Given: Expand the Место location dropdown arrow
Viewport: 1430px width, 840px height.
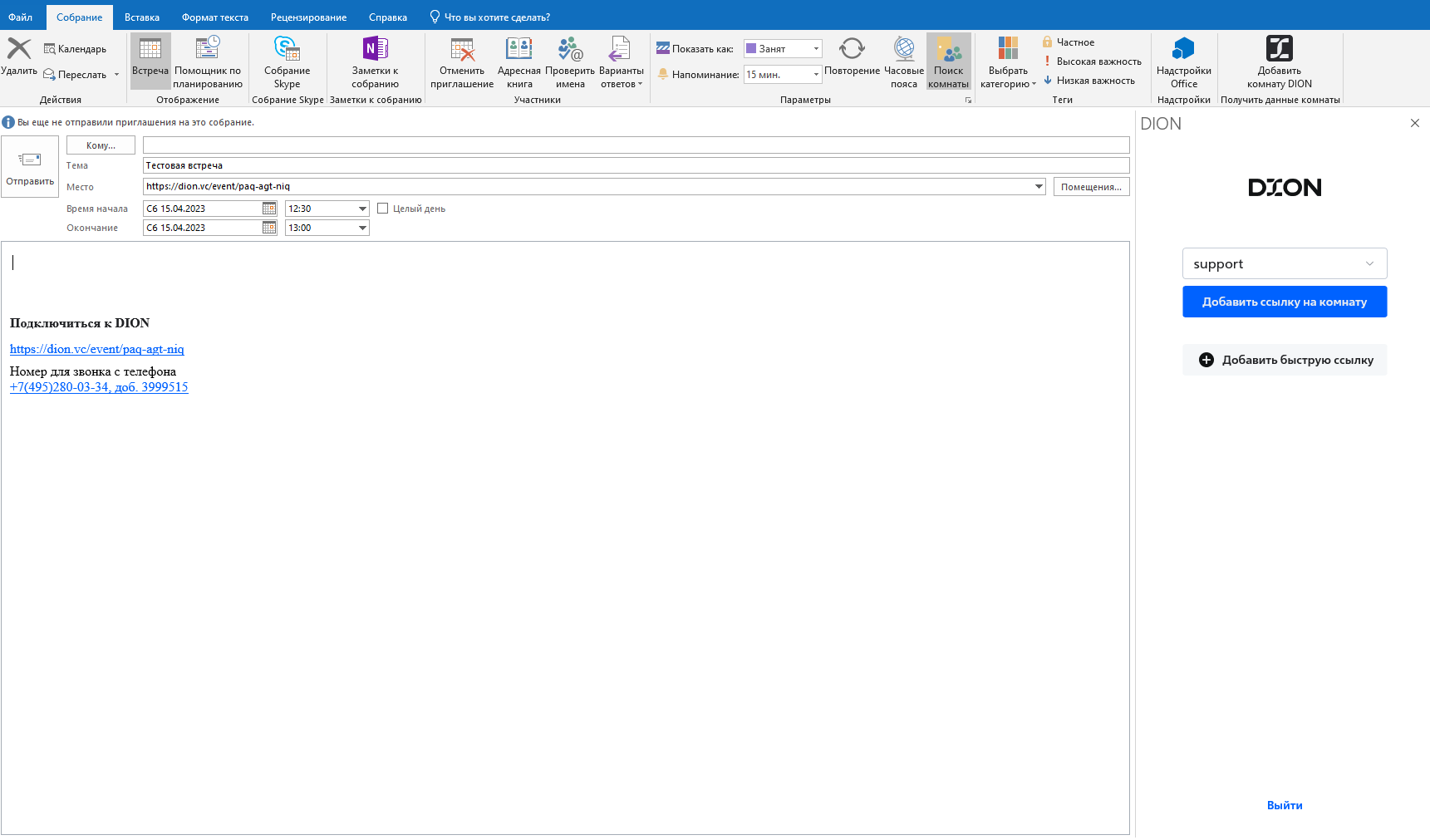Looking at the screenshot, I should pos(1039,186).
